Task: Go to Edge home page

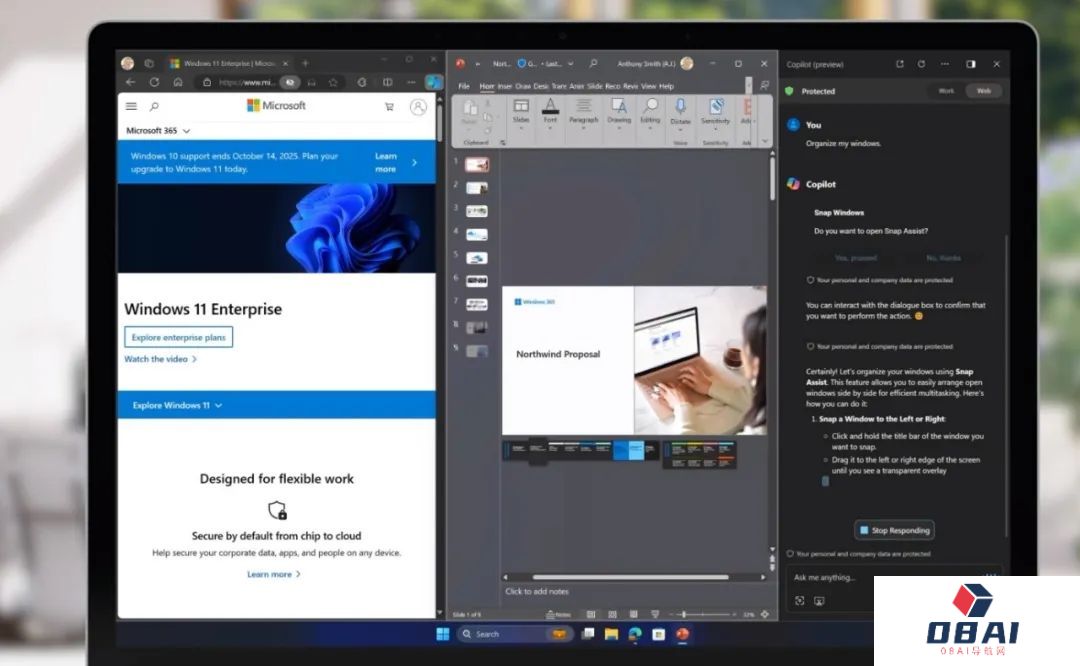Action: coord(178,82)
